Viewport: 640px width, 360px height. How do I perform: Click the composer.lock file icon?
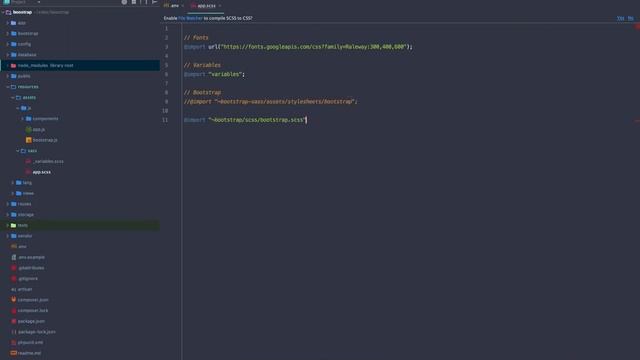pos(13,311)
